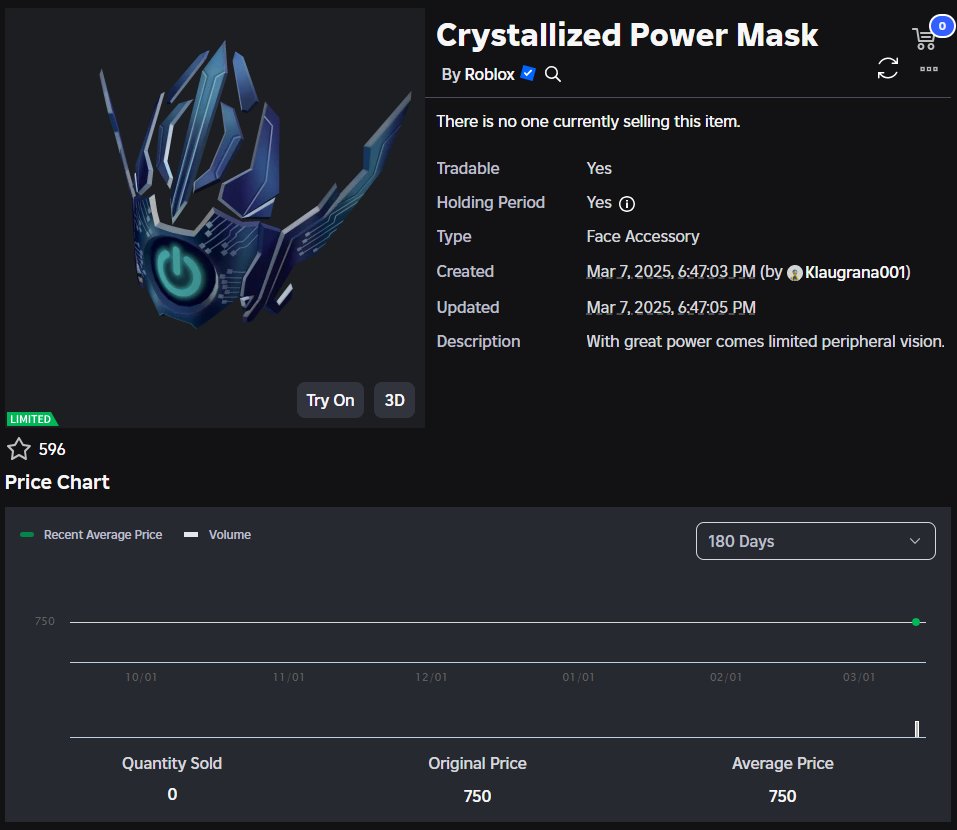Click the Face Accessory type value
This screenshot has width=957, height=830.
[x=643, y=237]
